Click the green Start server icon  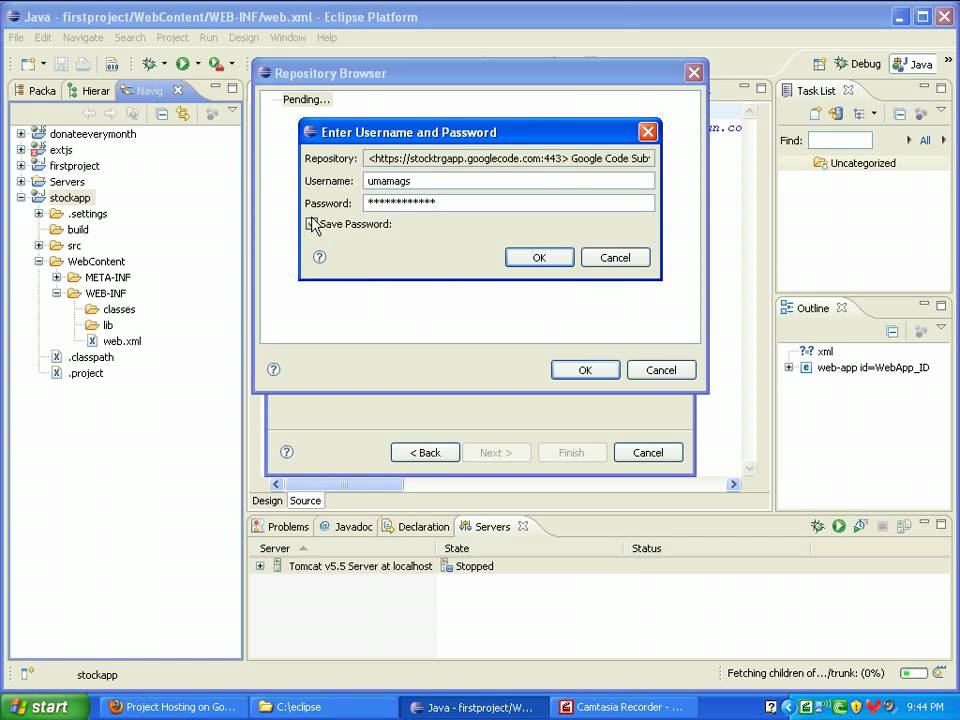pyautogui.click(x=839, y=526)
